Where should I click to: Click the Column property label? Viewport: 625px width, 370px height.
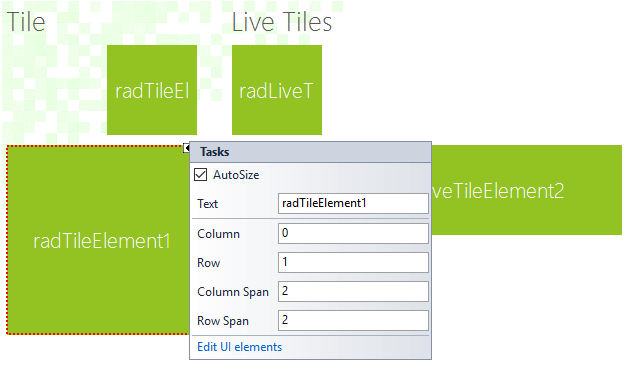click(x=218, y=234)
